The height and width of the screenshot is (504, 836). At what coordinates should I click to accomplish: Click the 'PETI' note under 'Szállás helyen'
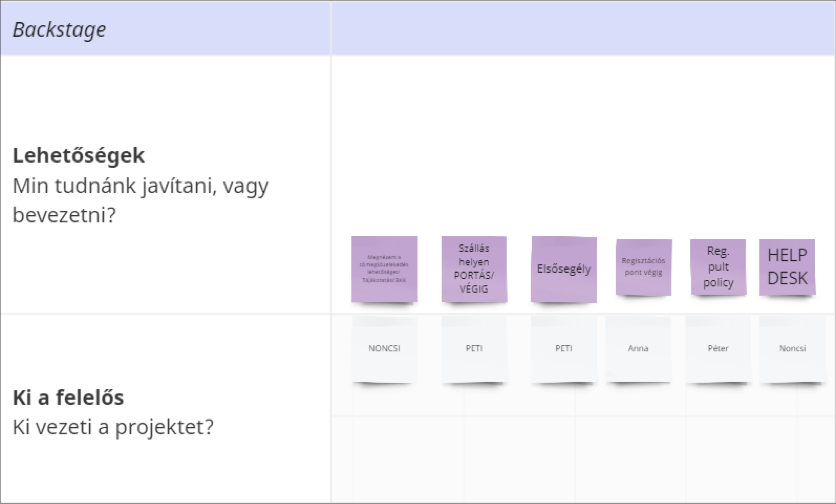(x=474, y=350)
